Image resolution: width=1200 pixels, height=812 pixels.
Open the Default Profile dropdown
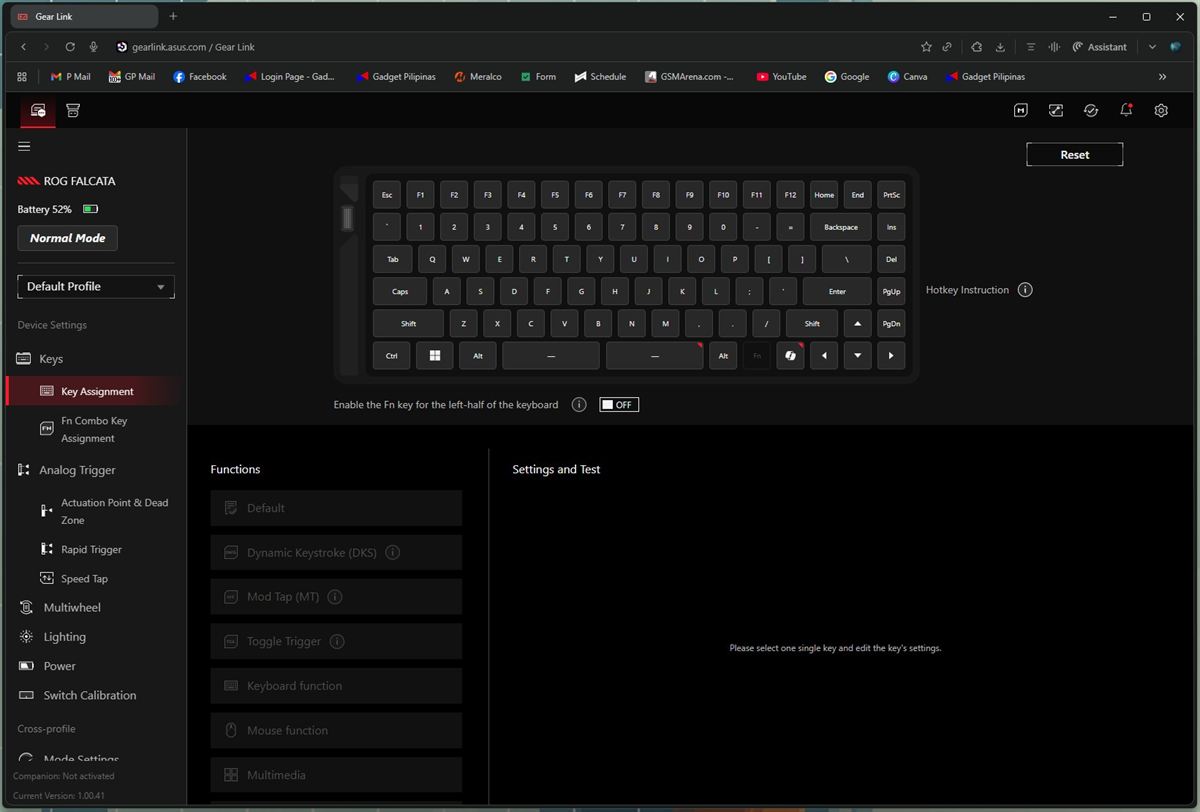pos(96,287)
